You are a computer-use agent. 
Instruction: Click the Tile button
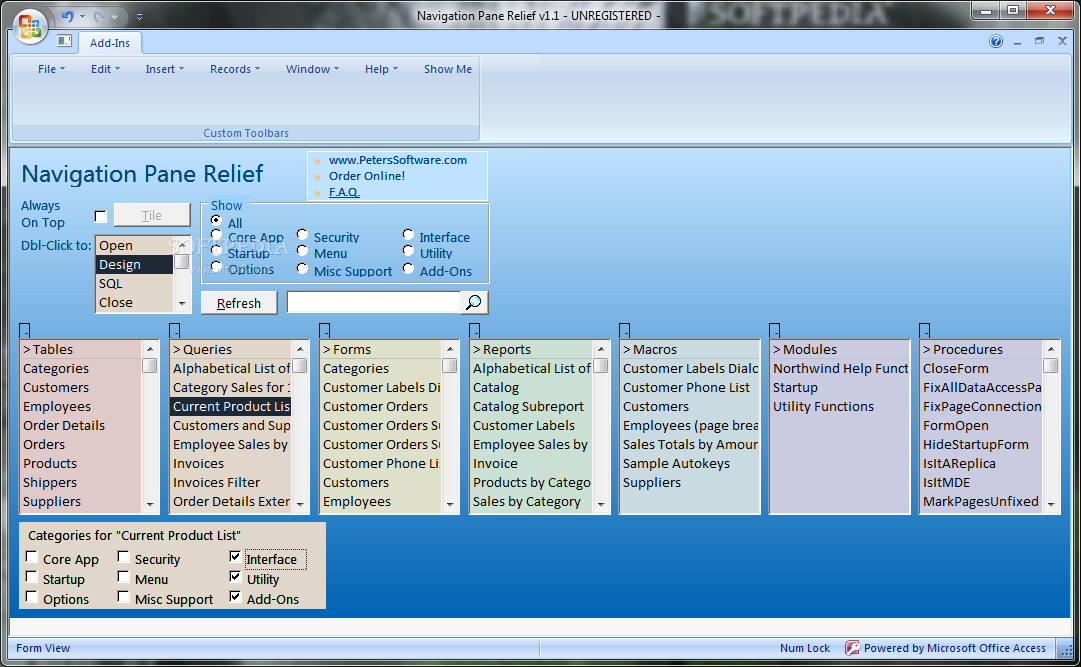click(152, 215)
